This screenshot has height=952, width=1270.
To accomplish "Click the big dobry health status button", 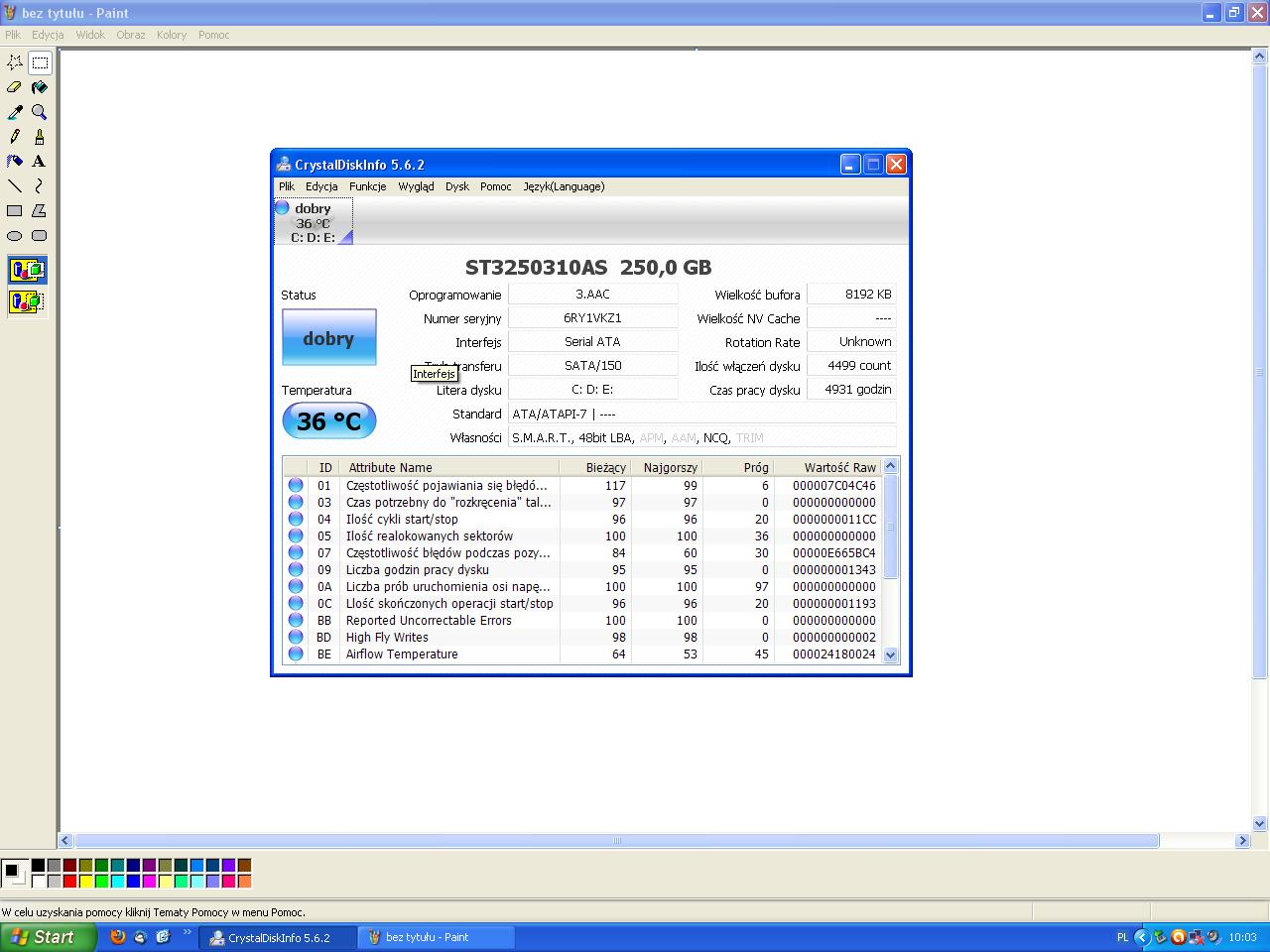I will click(329, 339).
